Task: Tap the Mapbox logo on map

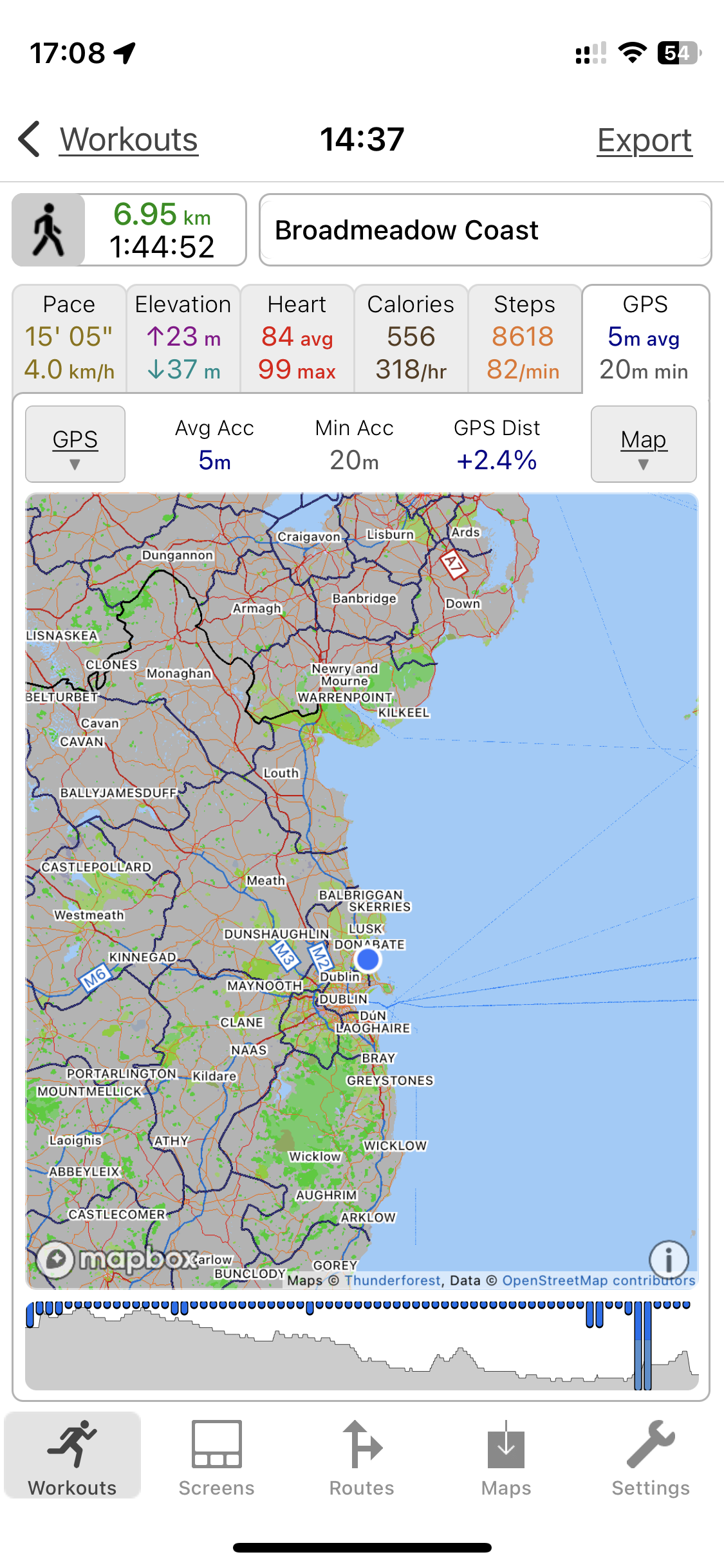Action: (117, 1259)
